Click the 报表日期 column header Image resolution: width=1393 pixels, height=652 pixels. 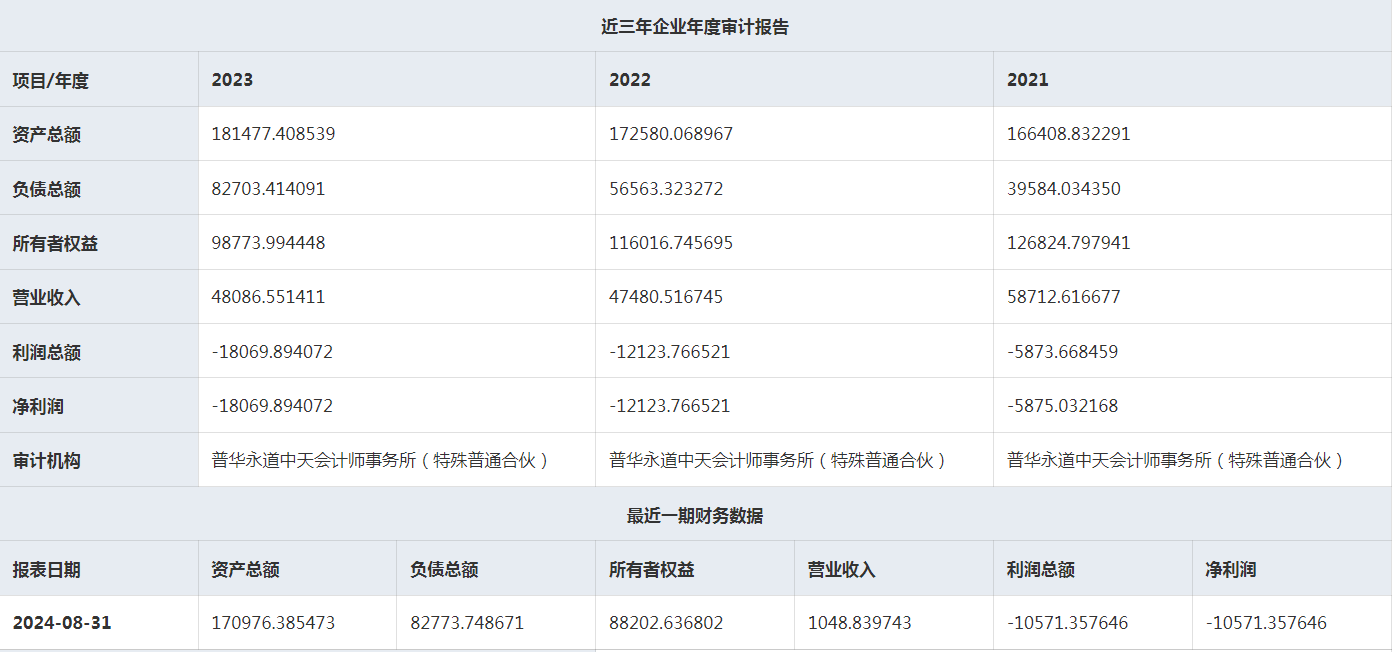(x=47, y=570)
